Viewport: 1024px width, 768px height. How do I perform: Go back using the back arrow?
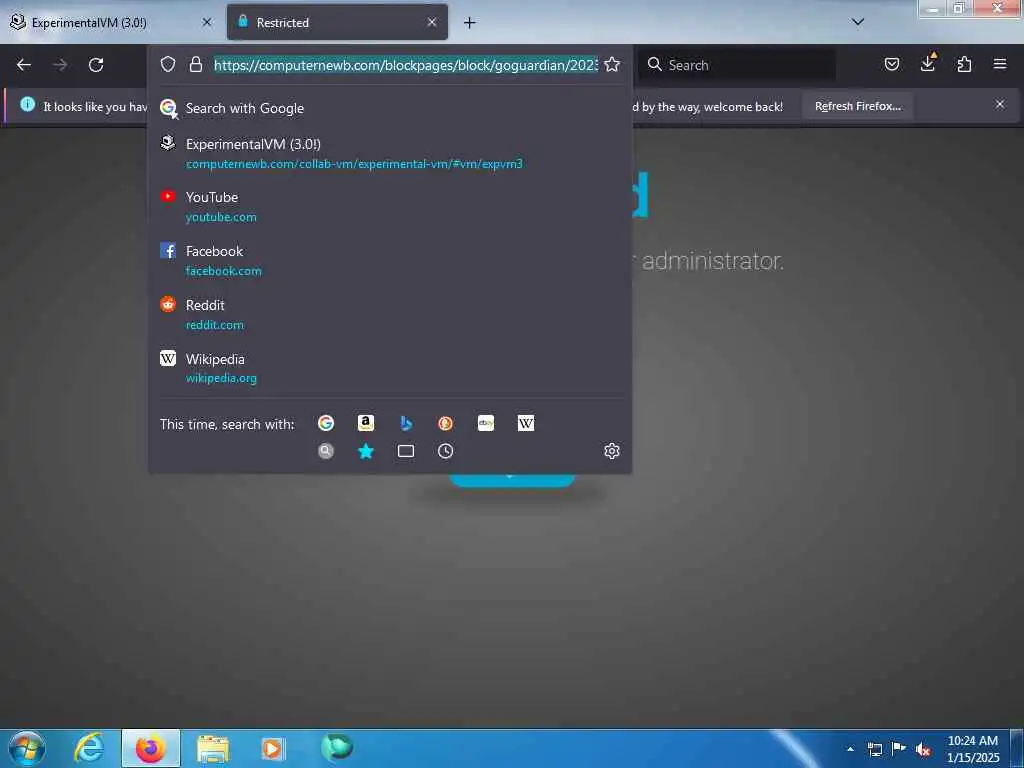[24, 65]
